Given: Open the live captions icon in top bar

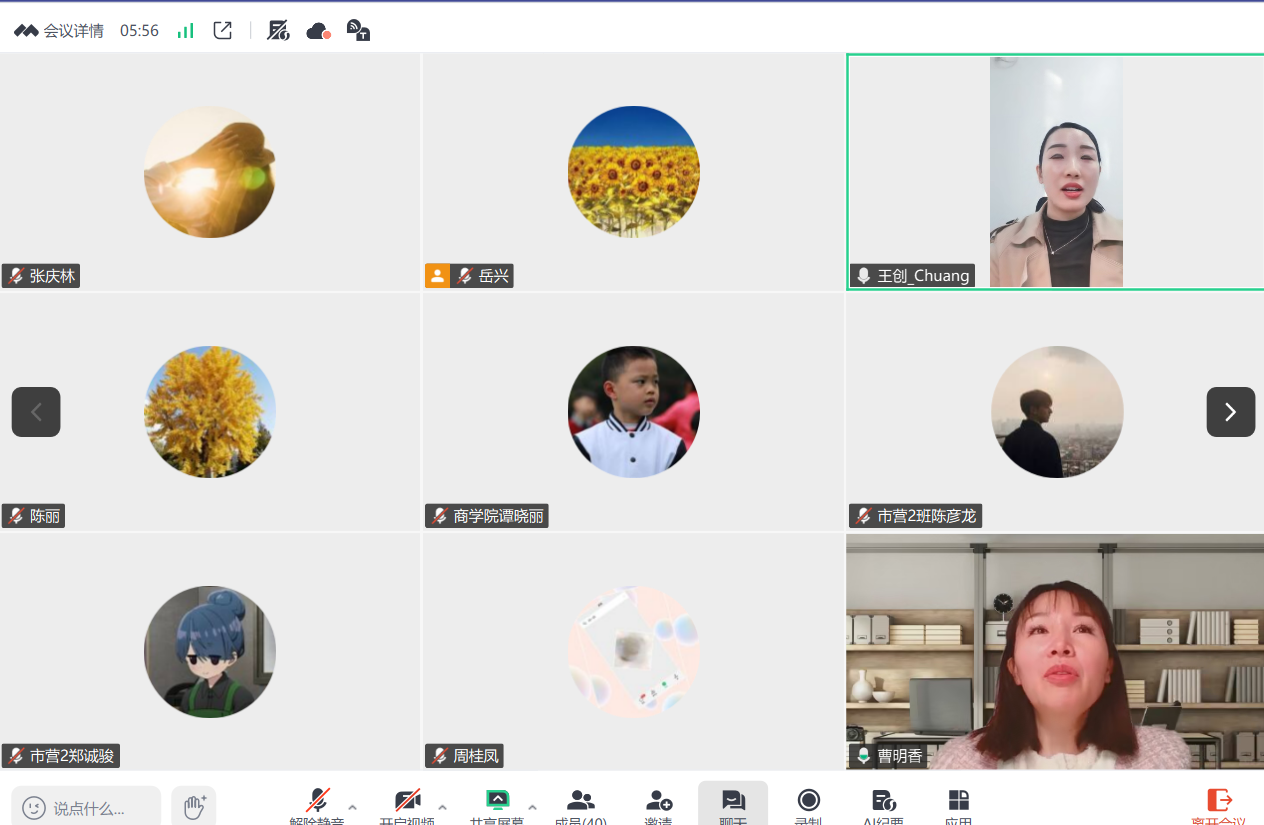Looking at the screenshot, I should click(358, 31).
